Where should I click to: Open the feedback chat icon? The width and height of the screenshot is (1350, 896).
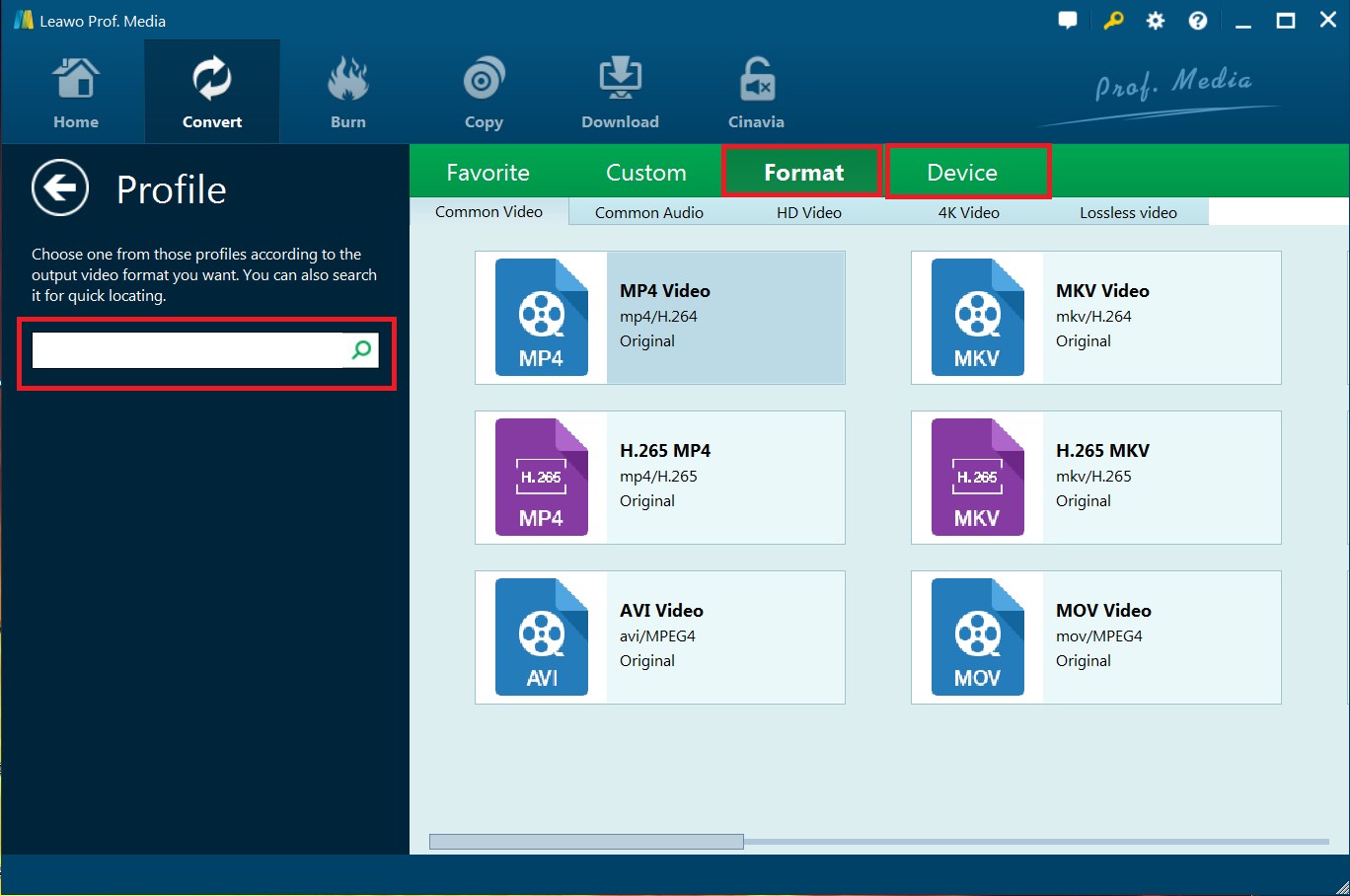click(x=1068, y=20)
